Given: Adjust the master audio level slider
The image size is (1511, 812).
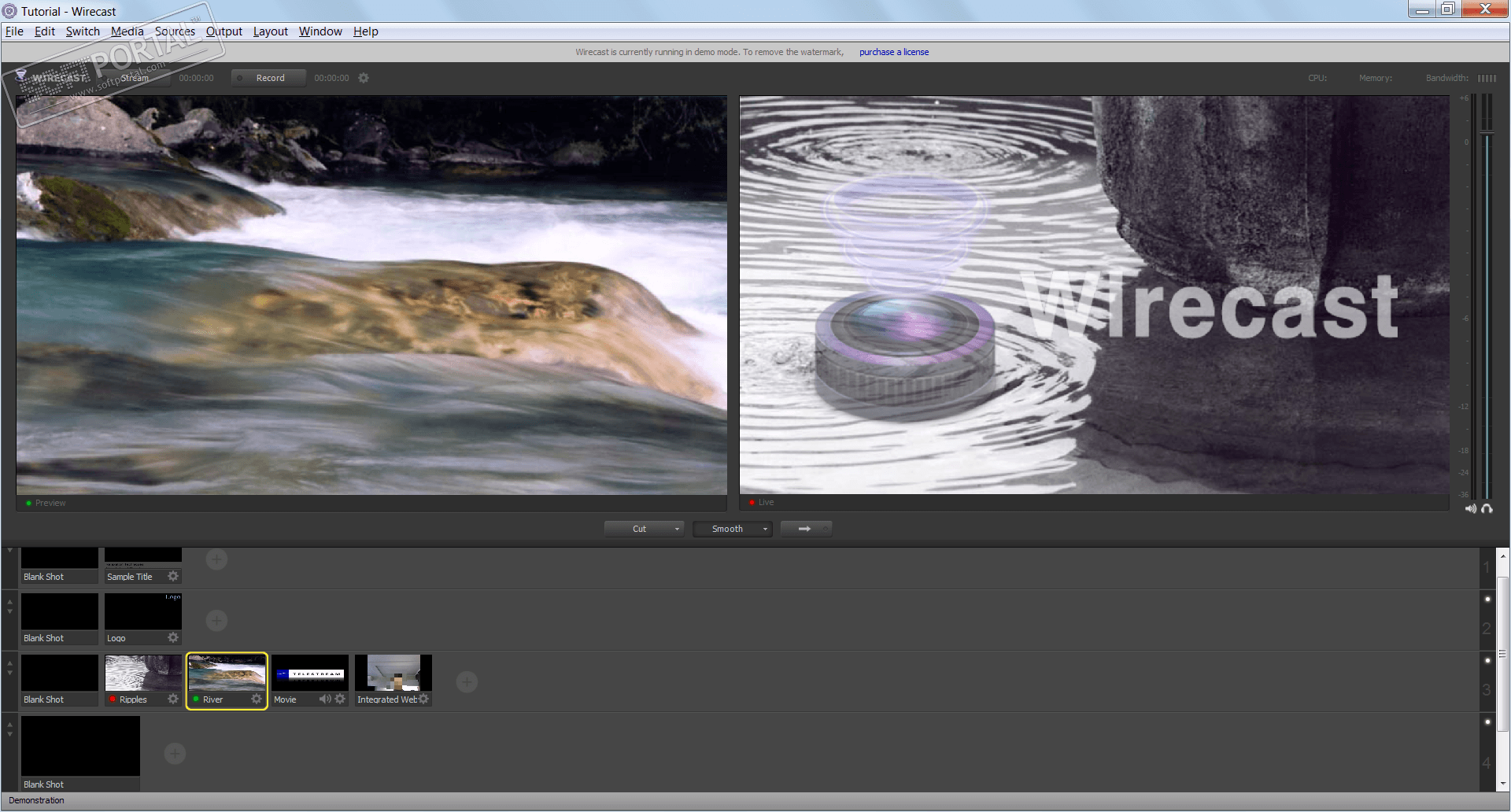Looking at the screenshot, I should [x=1487, y=133].
